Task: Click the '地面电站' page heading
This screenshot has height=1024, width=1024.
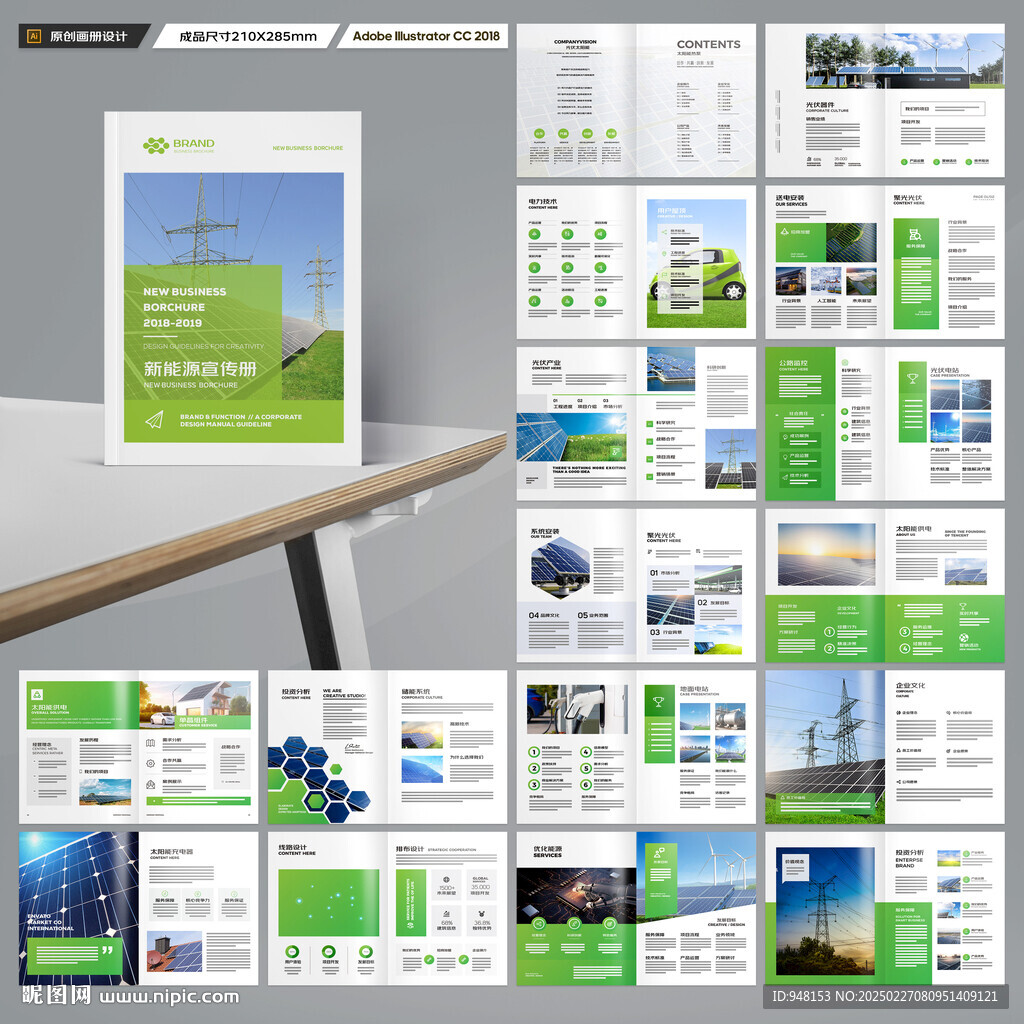Action: [695, 689]
